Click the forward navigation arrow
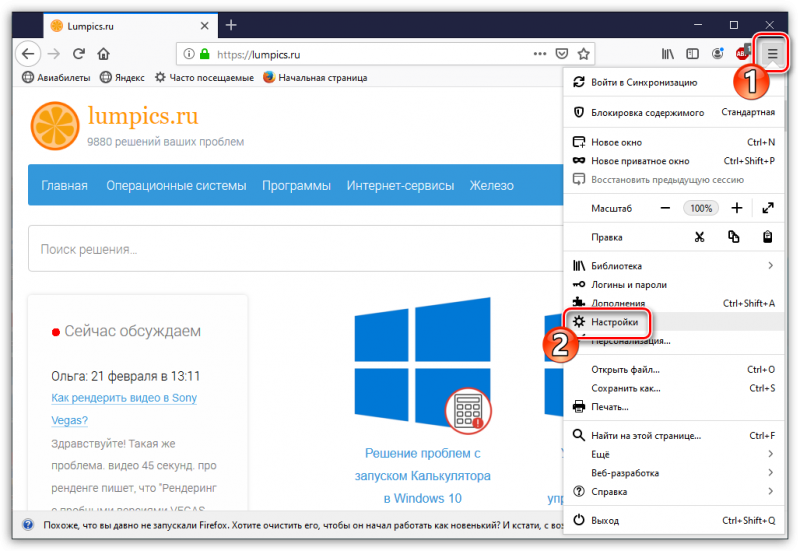 point(54,54)
